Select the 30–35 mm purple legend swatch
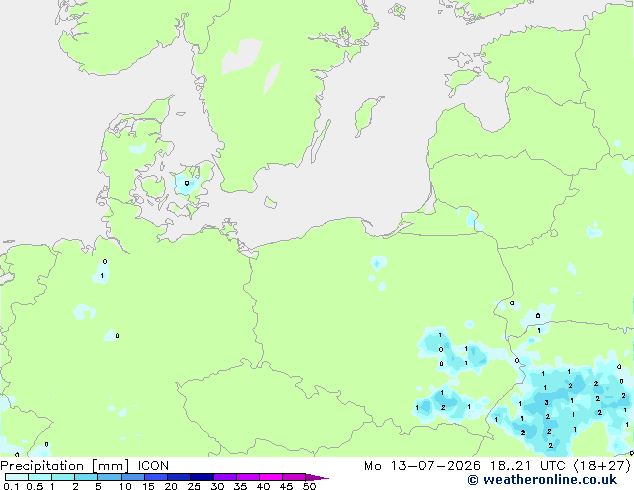Screen dimensions: 634x490 click(224, 477)
